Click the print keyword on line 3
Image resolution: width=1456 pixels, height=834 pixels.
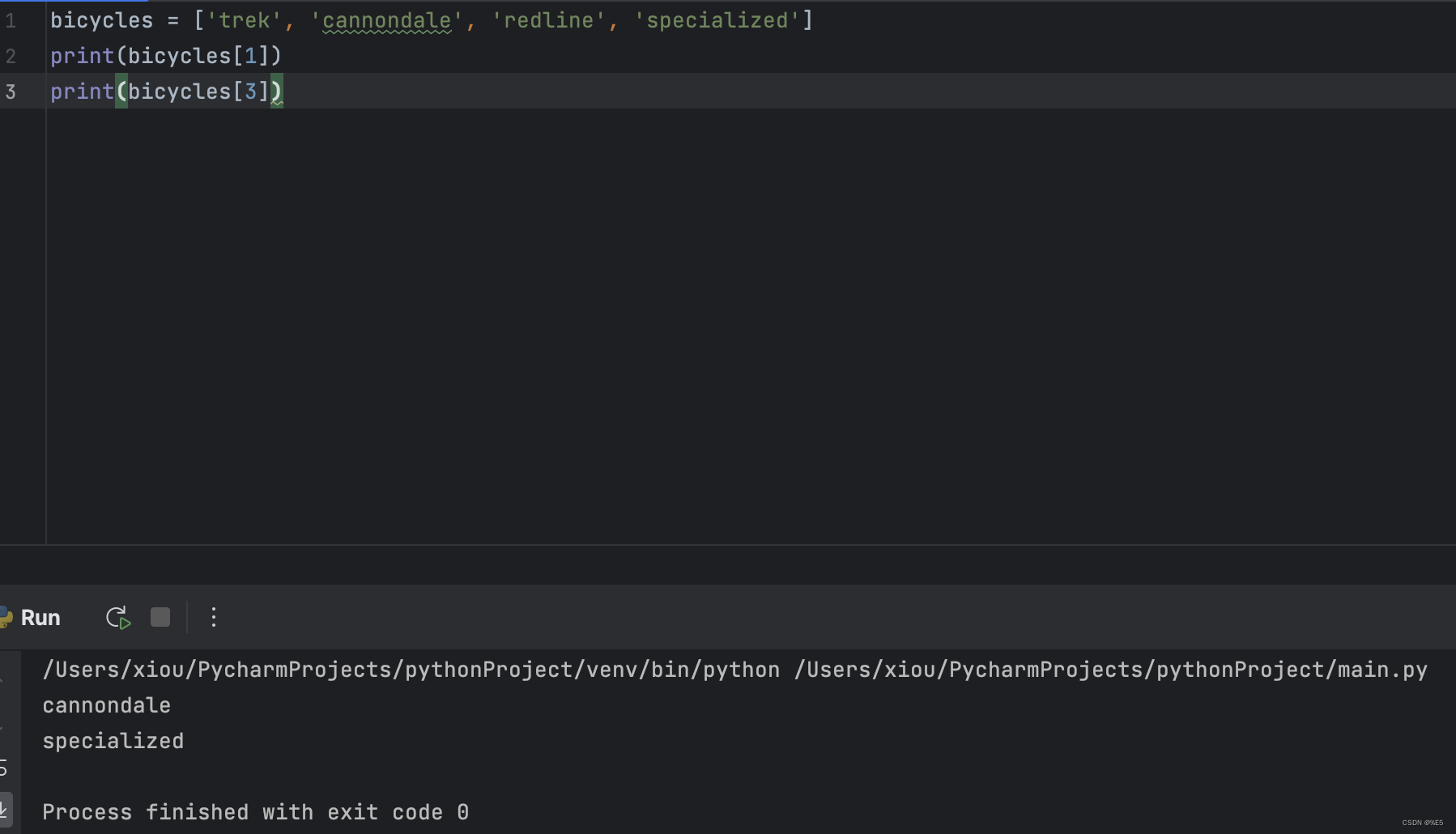point(83,91)
